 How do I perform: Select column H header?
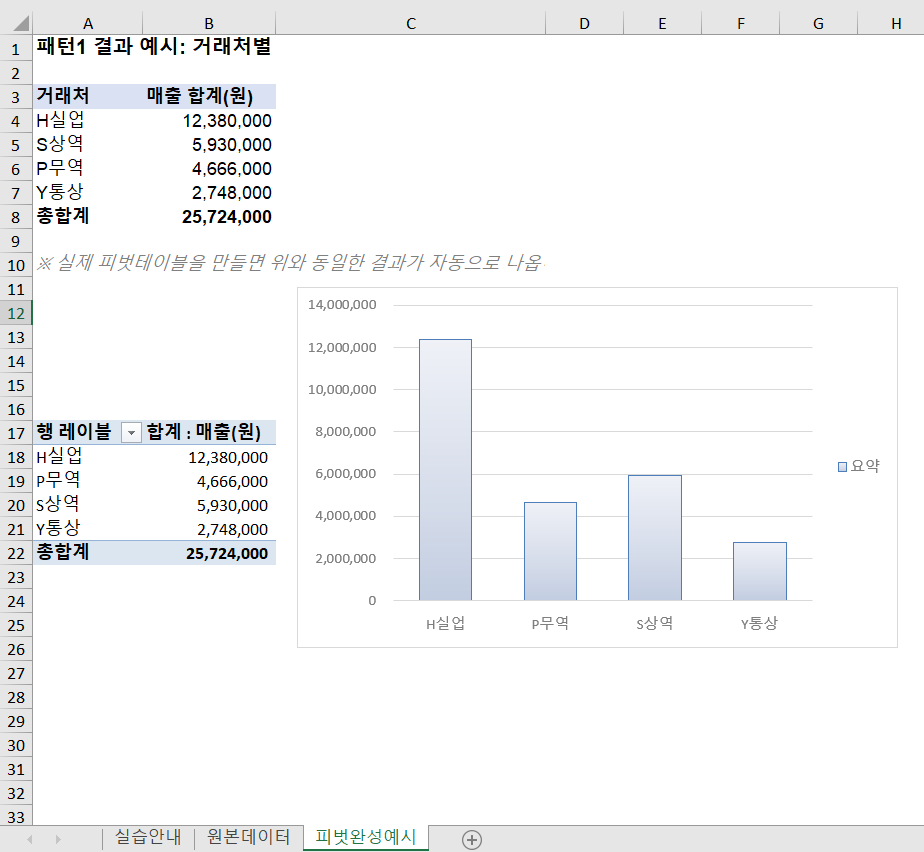tap(896, 24)
